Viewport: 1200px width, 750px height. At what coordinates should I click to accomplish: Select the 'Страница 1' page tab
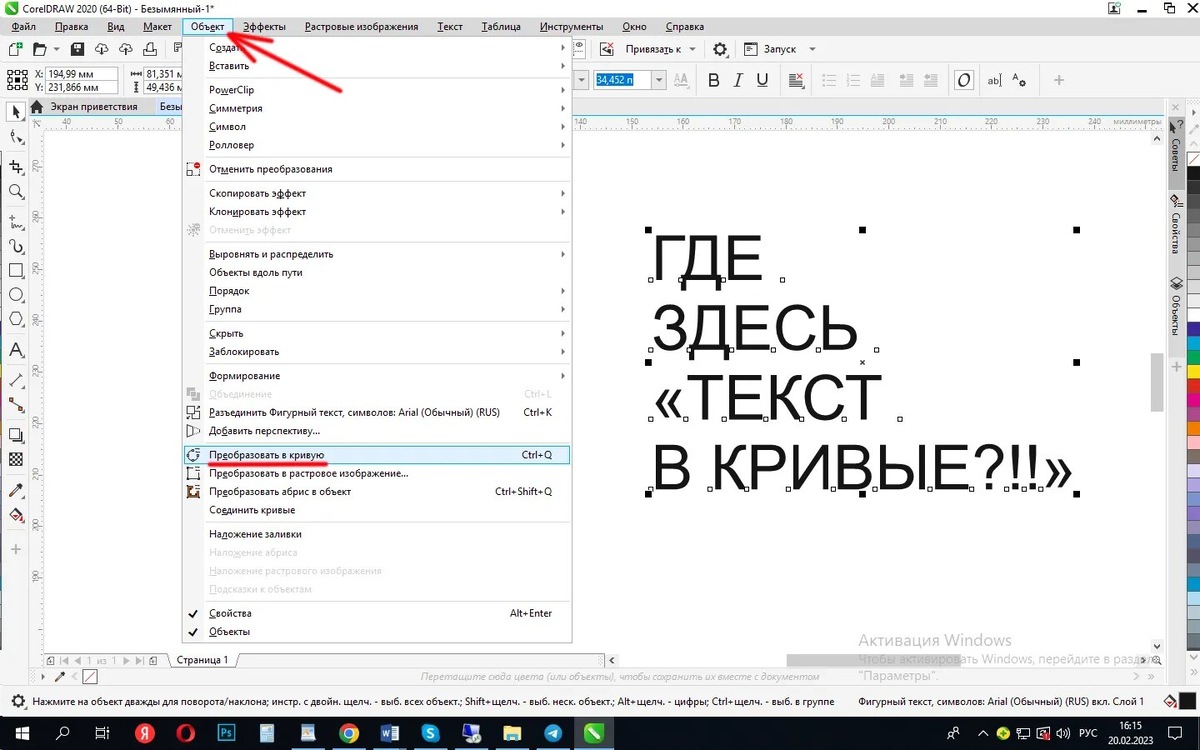tap(203, 660)
